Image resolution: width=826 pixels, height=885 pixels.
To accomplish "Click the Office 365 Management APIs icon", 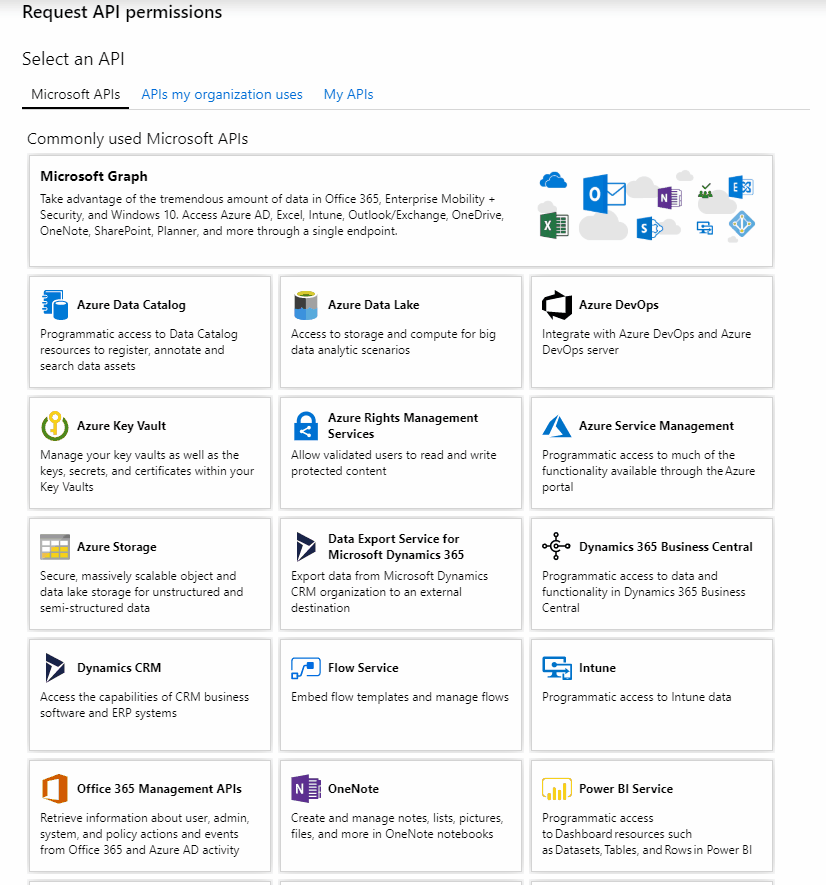I will tap(55, 788).
